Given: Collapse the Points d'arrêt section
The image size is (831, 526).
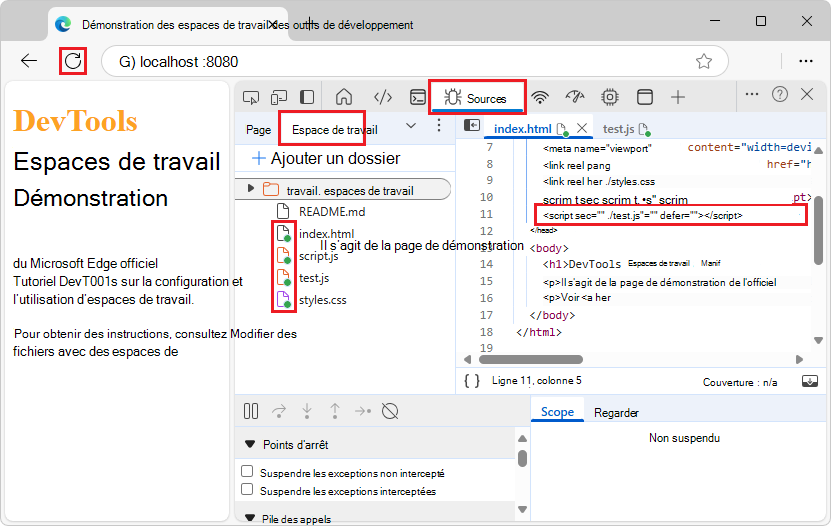Looking at the screenshot, I should pyautogui.click(x=250, y=444).
